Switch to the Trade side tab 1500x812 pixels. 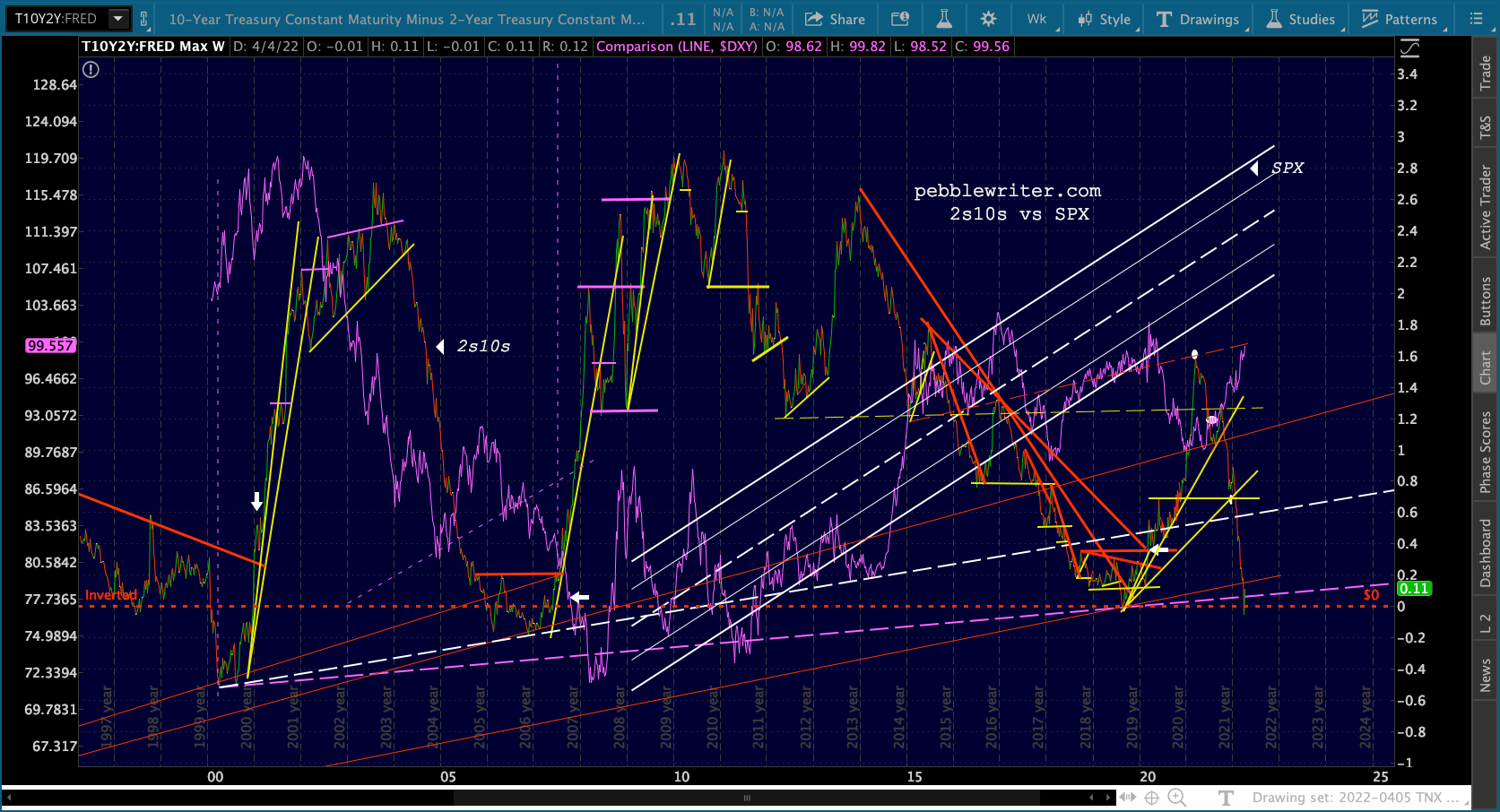pos(1486,73)
